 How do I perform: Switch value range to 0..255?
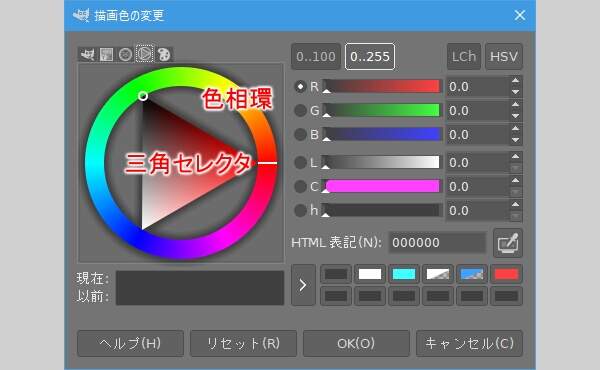[370, 57]
